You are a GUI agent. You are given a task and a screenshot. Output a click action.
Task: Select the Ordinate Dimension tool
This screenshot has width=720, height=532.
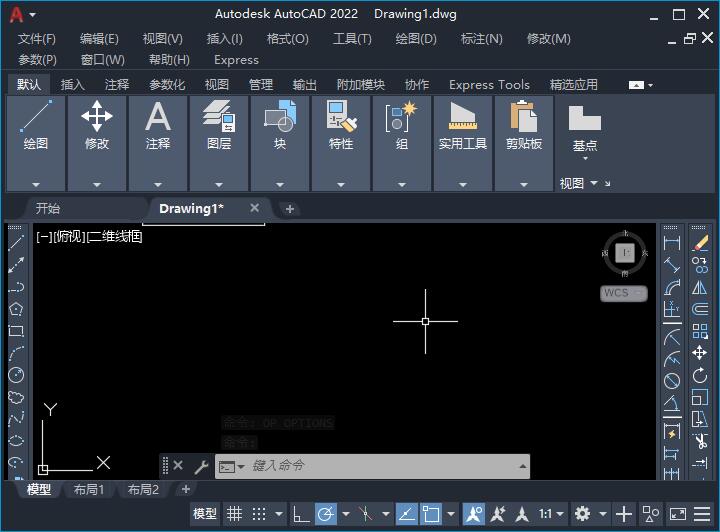click(x=672, y=309)
